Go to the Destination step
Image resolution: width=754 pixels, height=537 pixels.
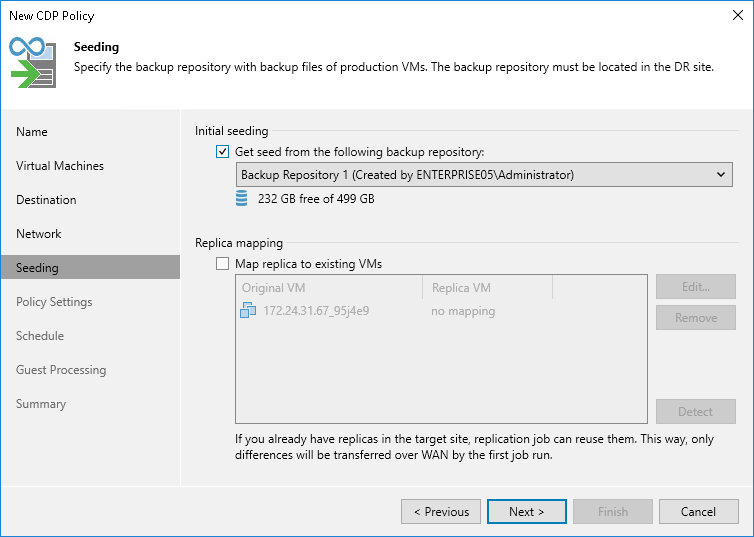point(46,200)
